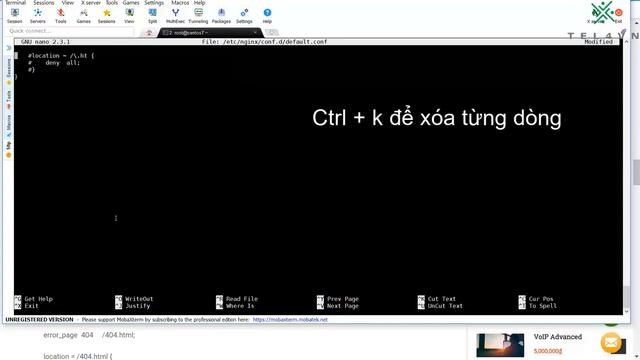Open the Session toolbar icon
The width and height of the screenshot is (640, 360).
tap(15, 16)
